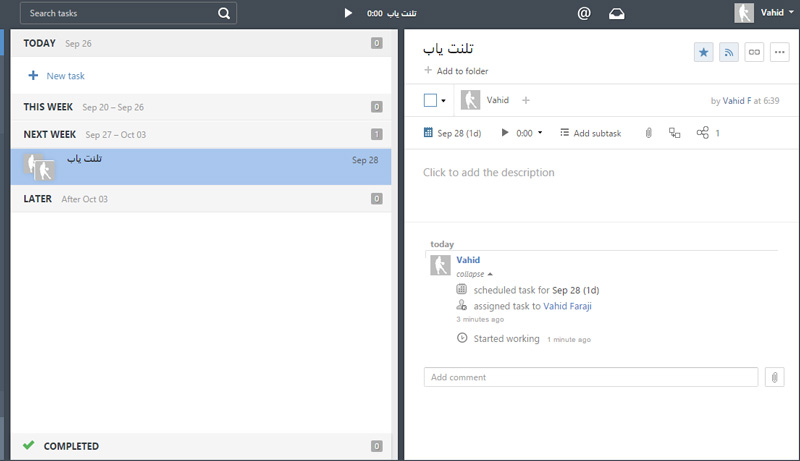
Task: Check the task completion checkbox
Action: point(430,100)
